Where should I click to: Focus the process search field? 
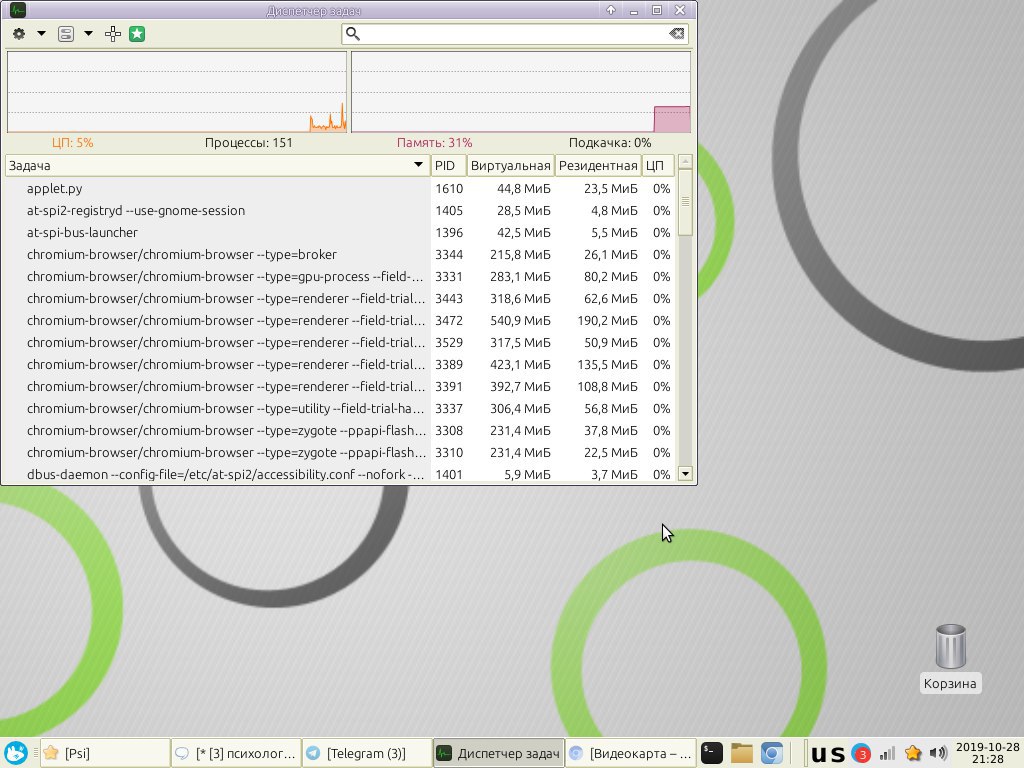[x=515, y=34]
